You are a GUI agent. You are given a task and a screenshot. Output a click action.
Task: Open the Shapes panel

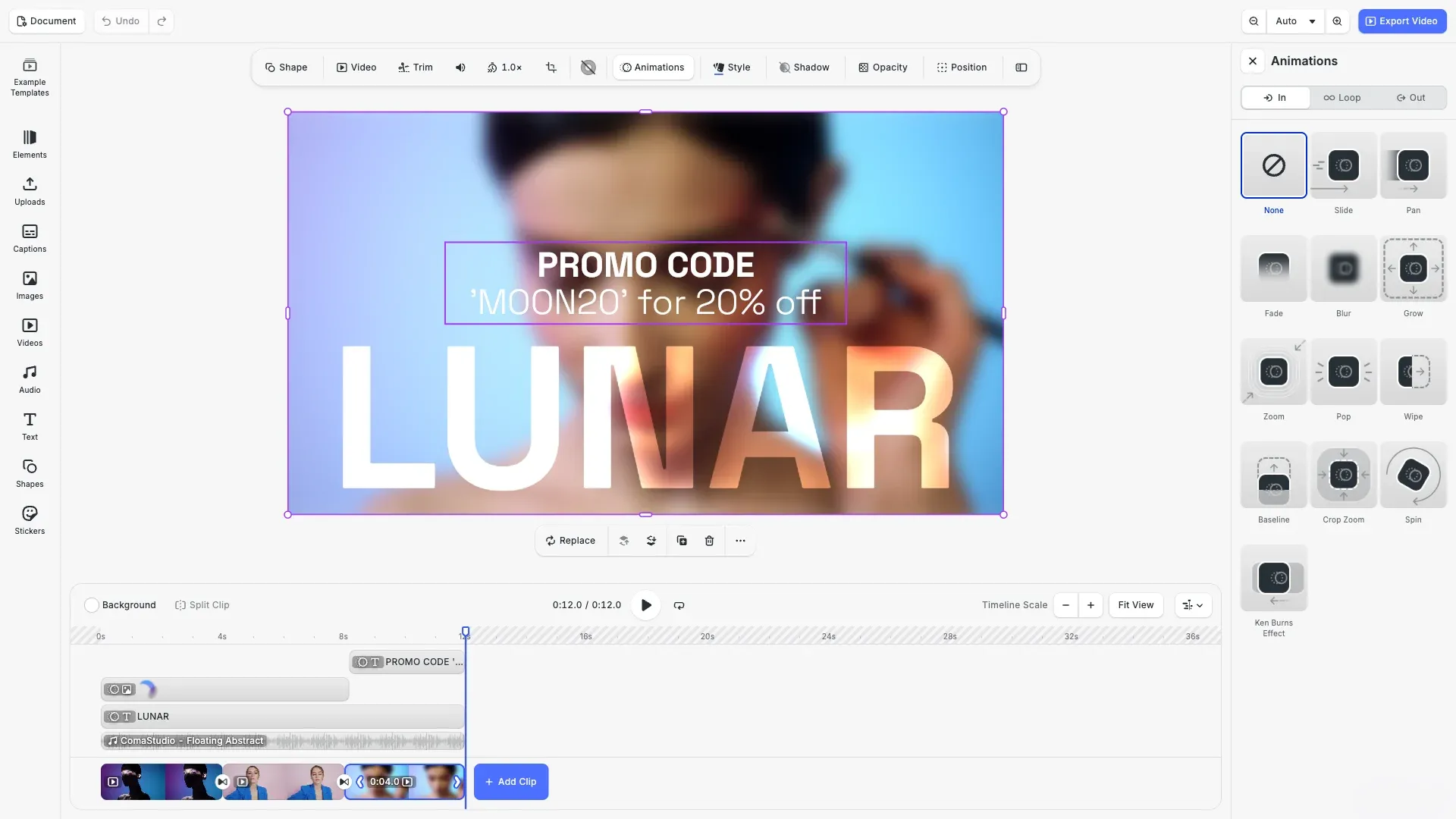tap(30, 473)
